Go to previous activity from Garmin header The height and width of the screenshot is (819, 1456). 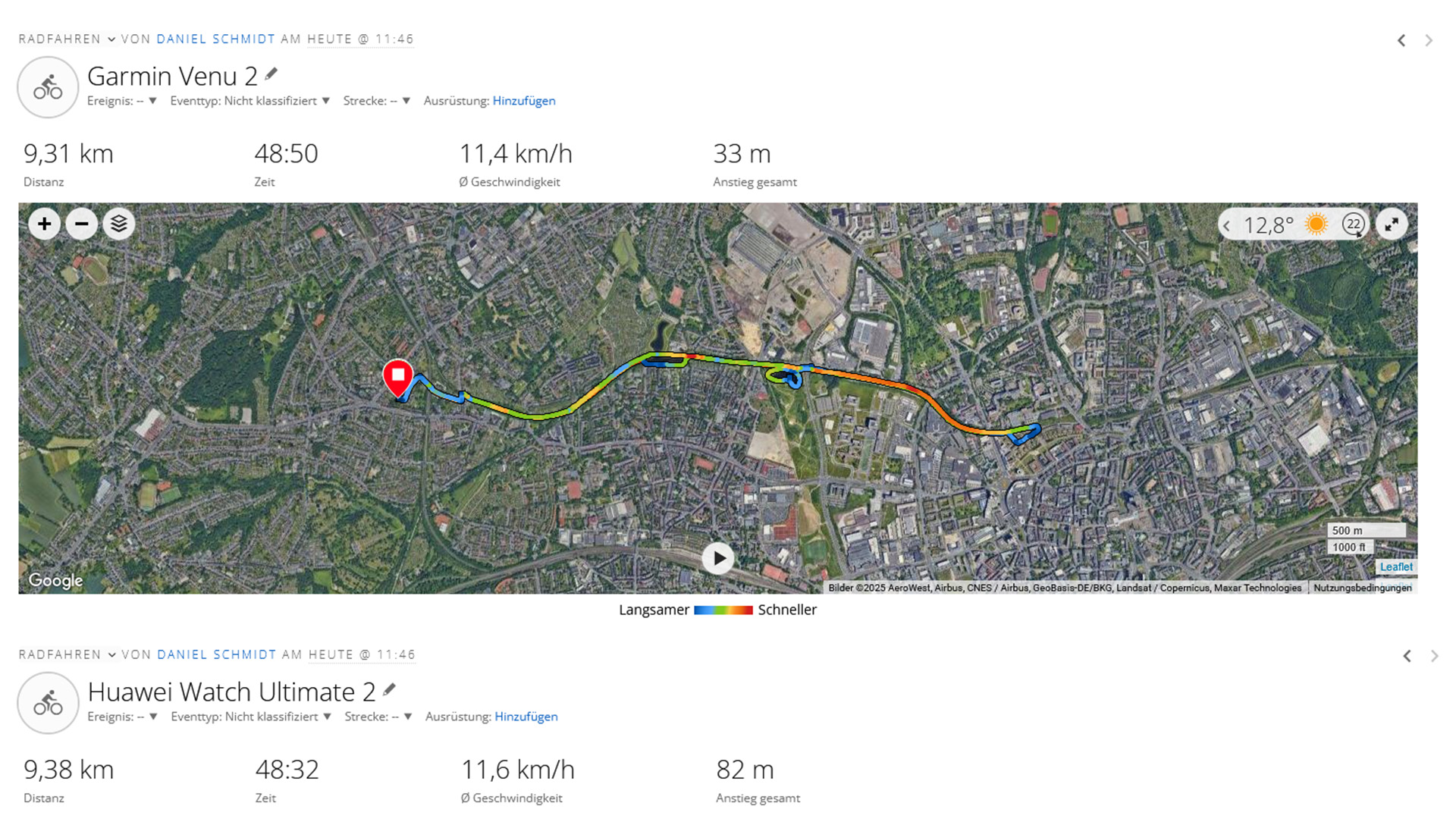pyautogui.click(x=1401, y=40)
